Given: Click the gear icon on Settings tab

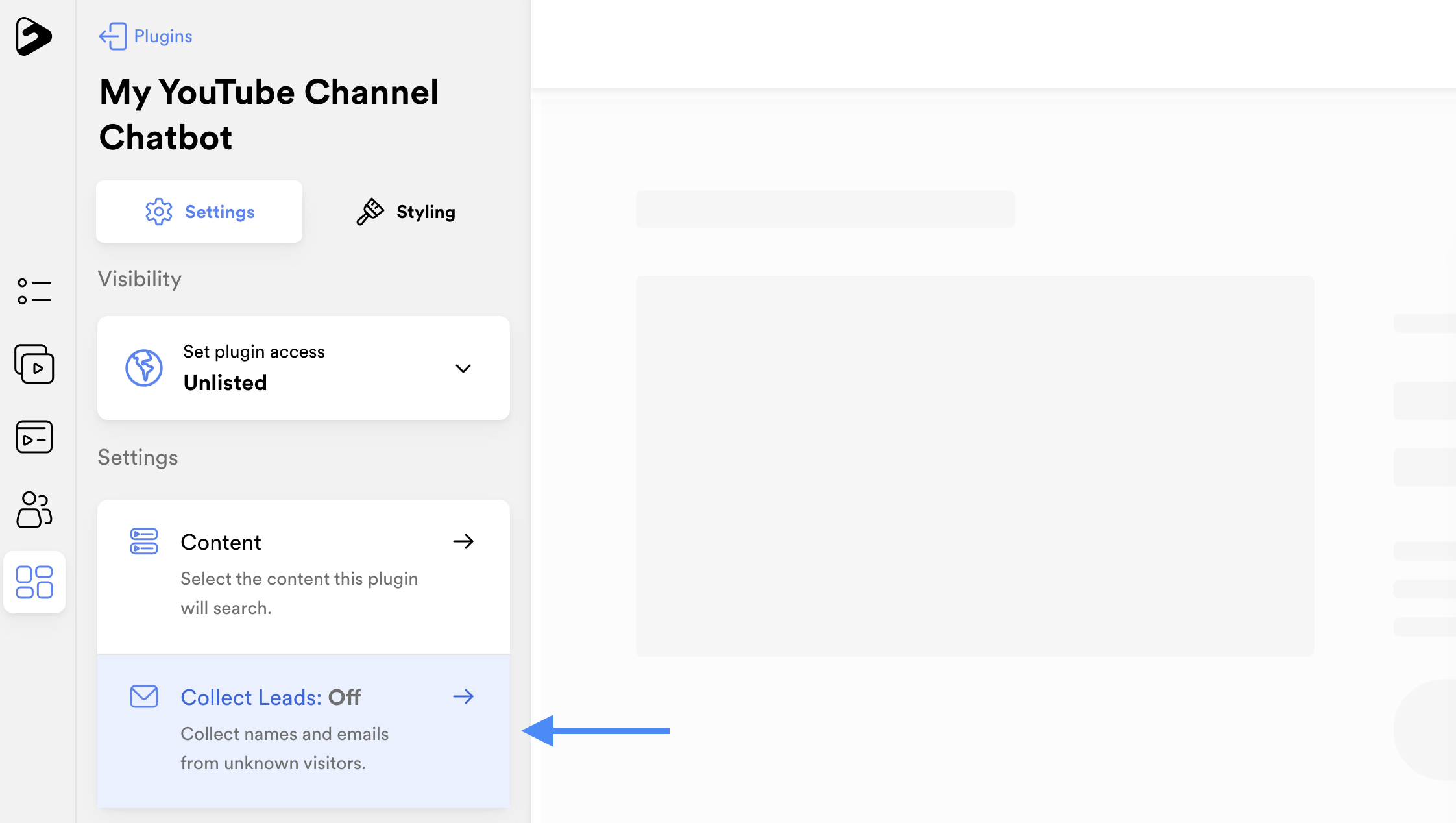Looking at the screenshot, I should coord(159,212).
